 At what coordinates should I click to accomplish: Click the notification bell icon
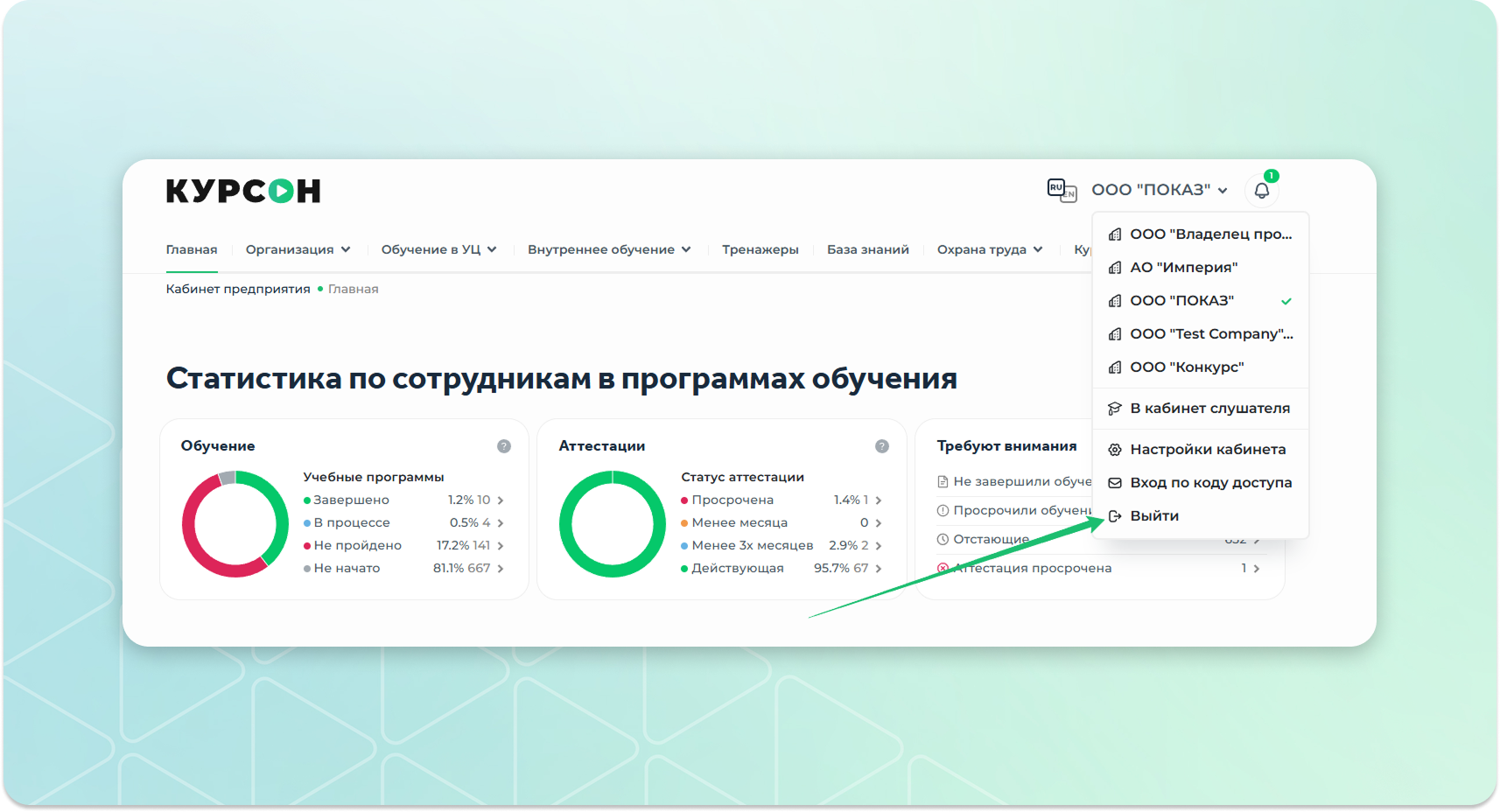1261,191
